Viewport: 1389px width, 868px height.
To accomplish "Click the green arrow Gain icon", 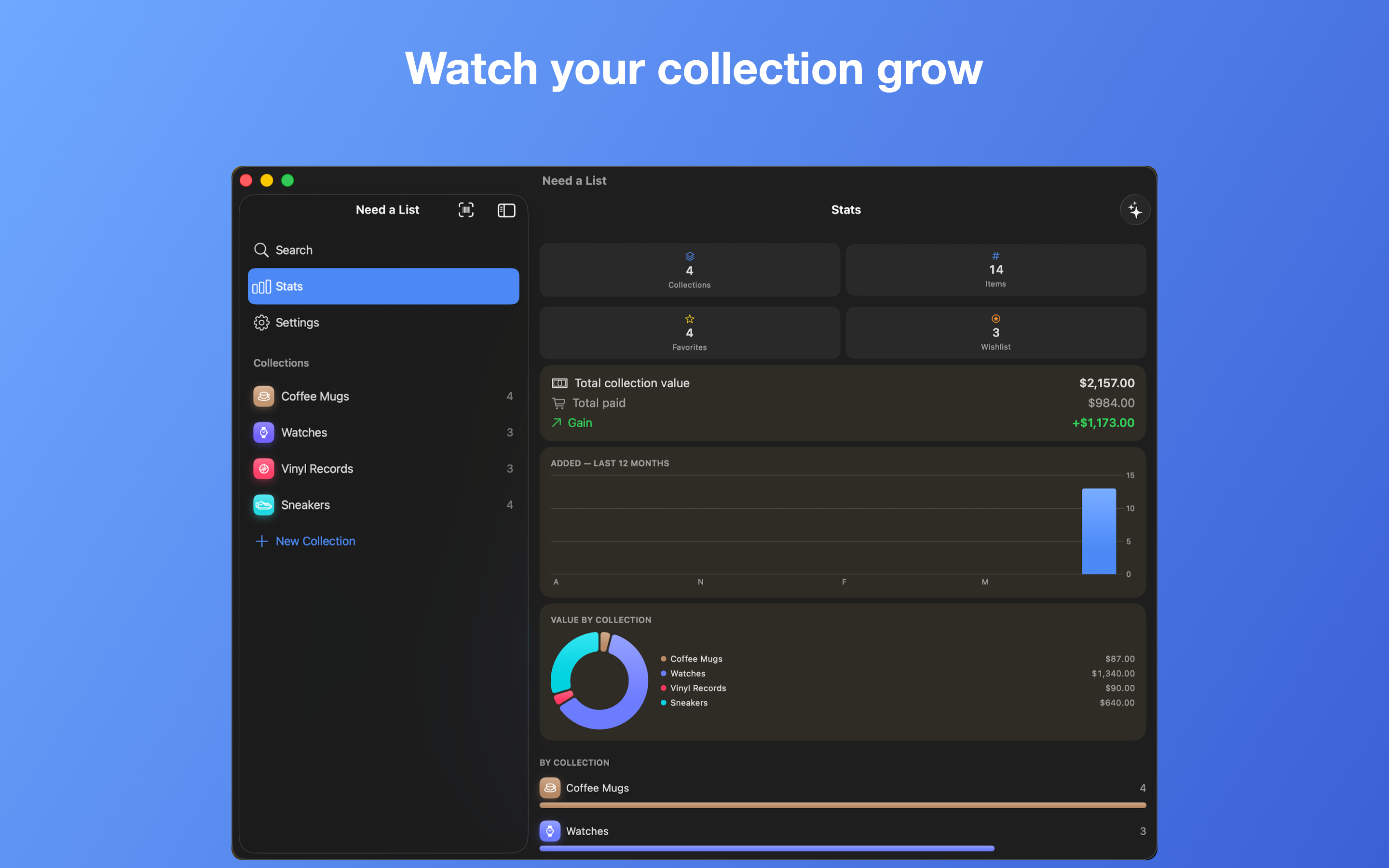I will click(x=557, y=422).
